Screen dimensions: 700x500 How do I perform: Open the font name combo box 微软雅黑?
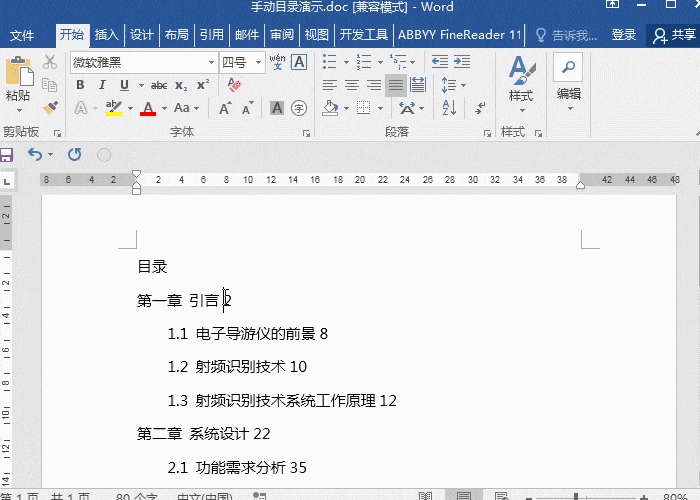(144, 62)
